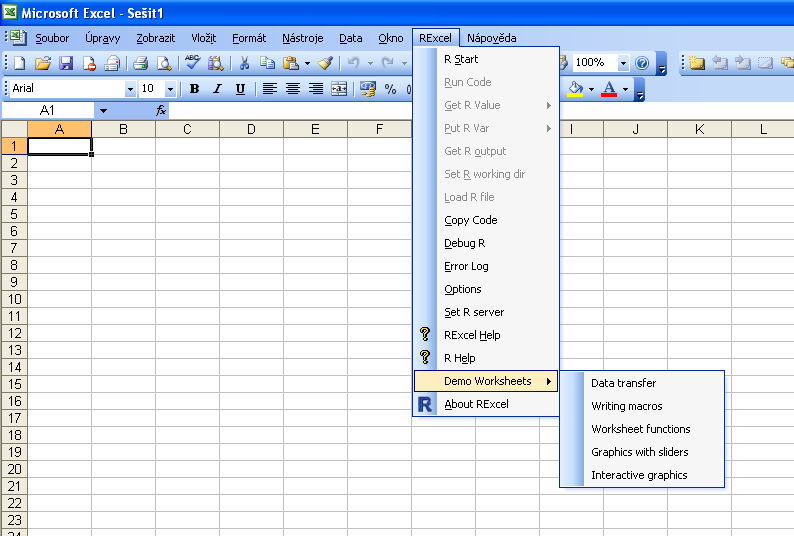Select Debug R menu entry

coord(486,243)
